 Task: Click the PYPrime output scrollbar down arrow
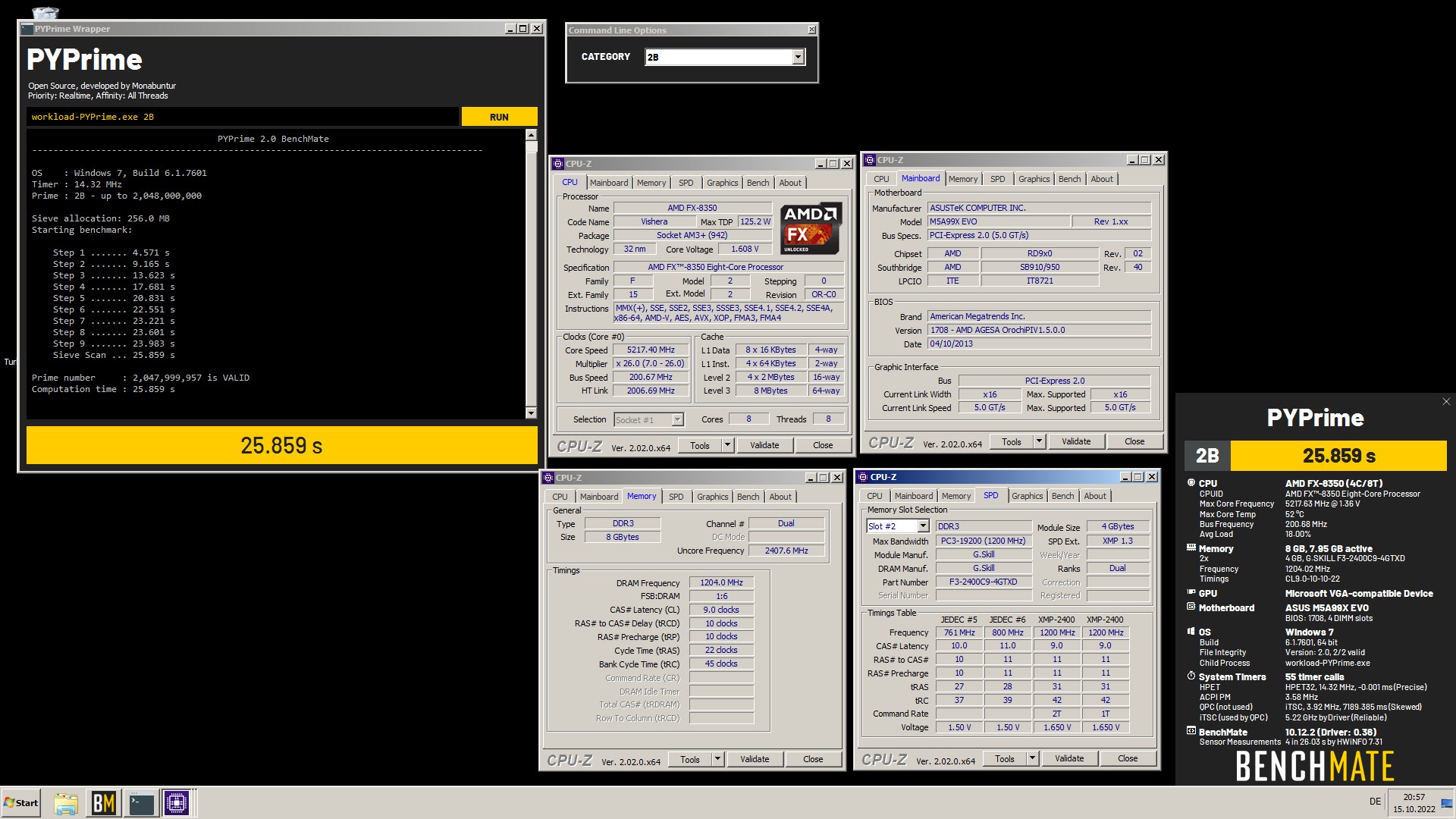point(531,413)
